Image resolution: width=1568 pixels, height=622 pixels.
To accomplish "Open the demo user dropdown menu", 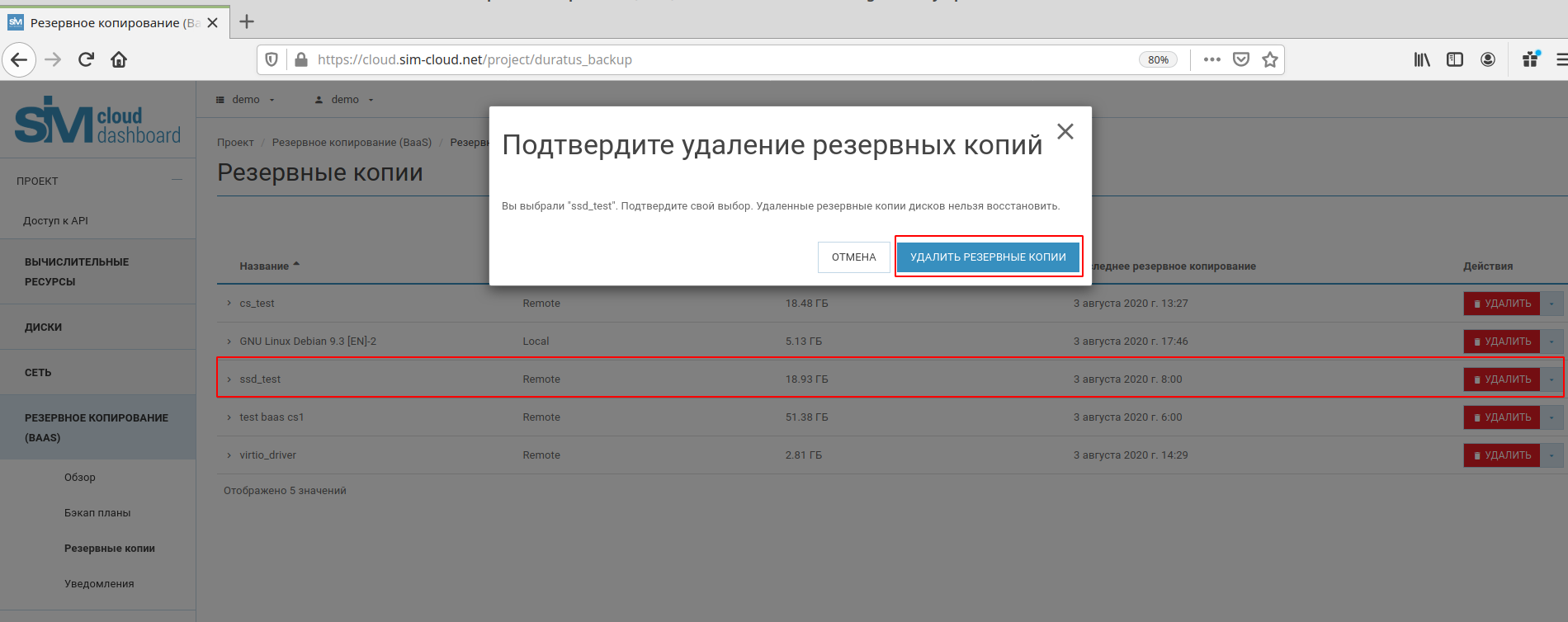I will 345,100.
